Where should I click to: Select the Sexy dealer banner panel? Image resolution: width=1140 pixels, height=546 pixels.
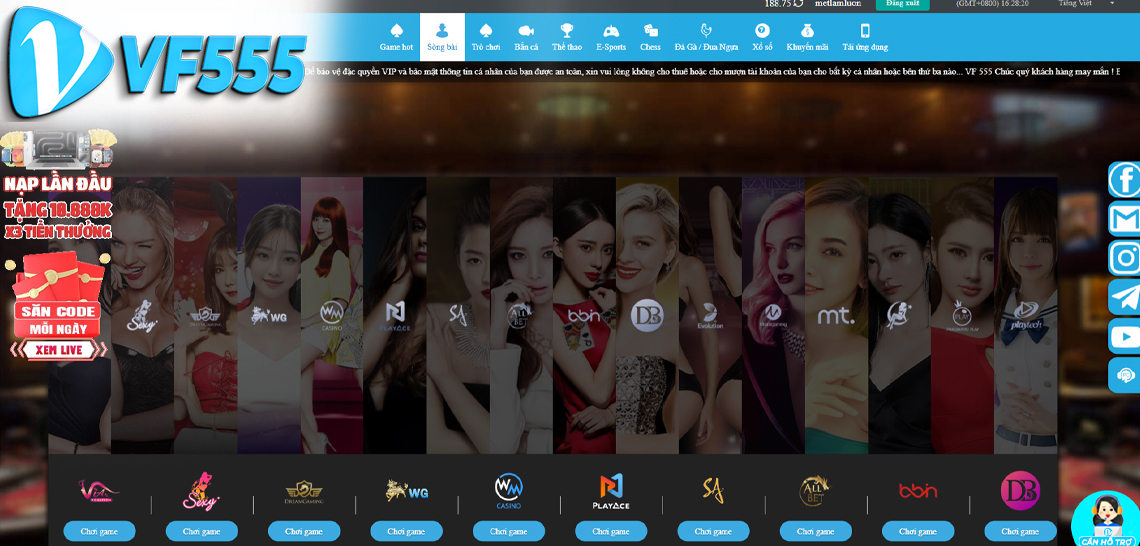point(142,316)
